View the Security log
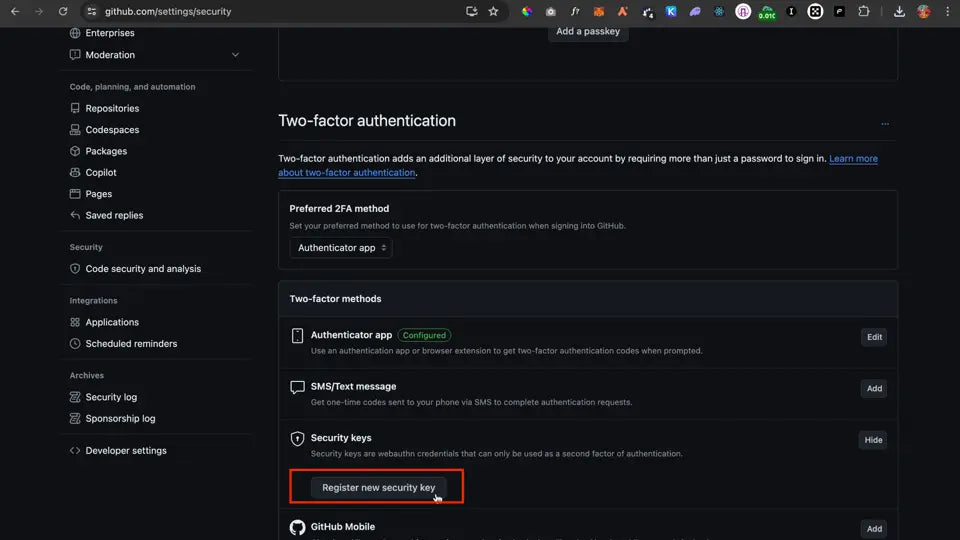The width and height of the screenshot is (960, 540). pos(111,397)
